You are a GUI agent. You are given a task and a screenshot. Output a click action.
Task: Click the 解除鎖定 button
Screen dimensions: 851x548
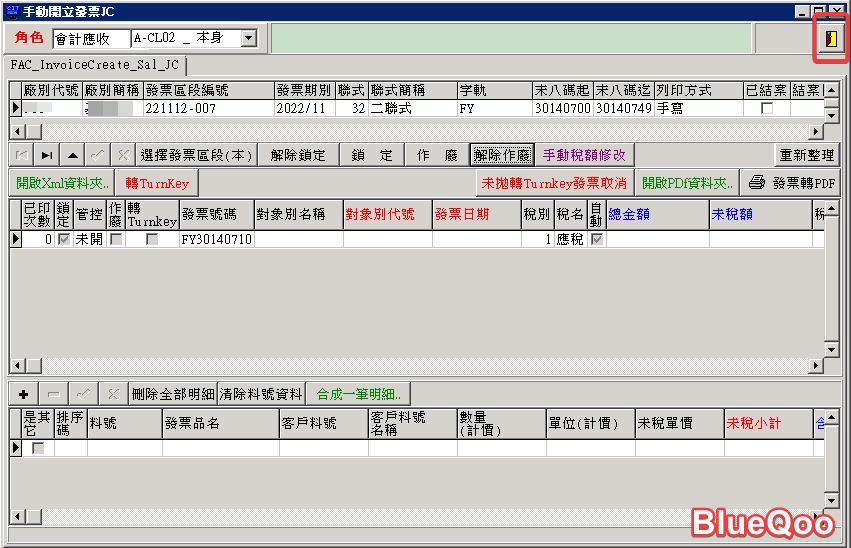click(298, 155)
